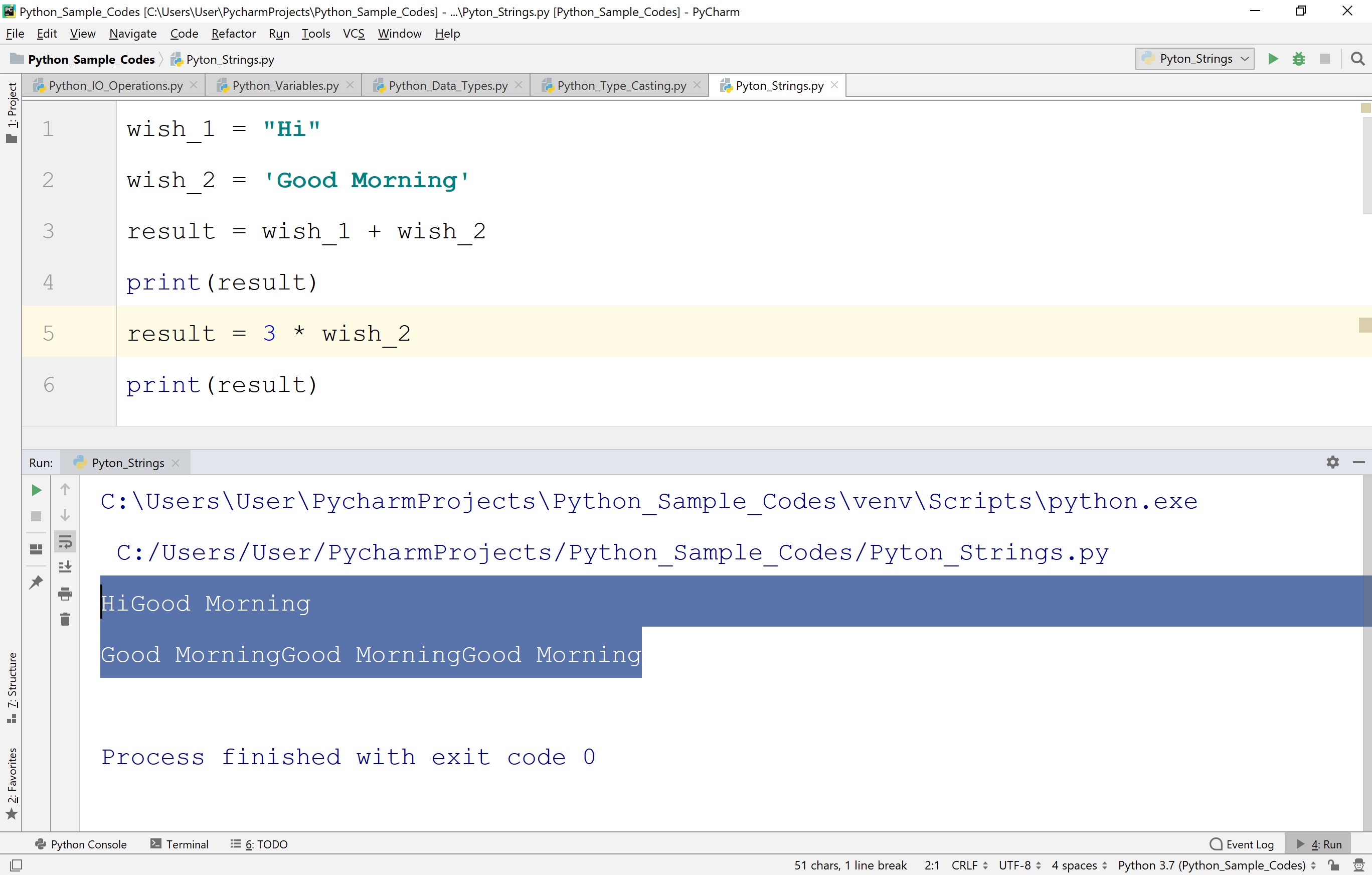Open the Pyton_Strings run configuration dropdown
Screen dimensions: 1372x875
click(x=1193, y=59)
